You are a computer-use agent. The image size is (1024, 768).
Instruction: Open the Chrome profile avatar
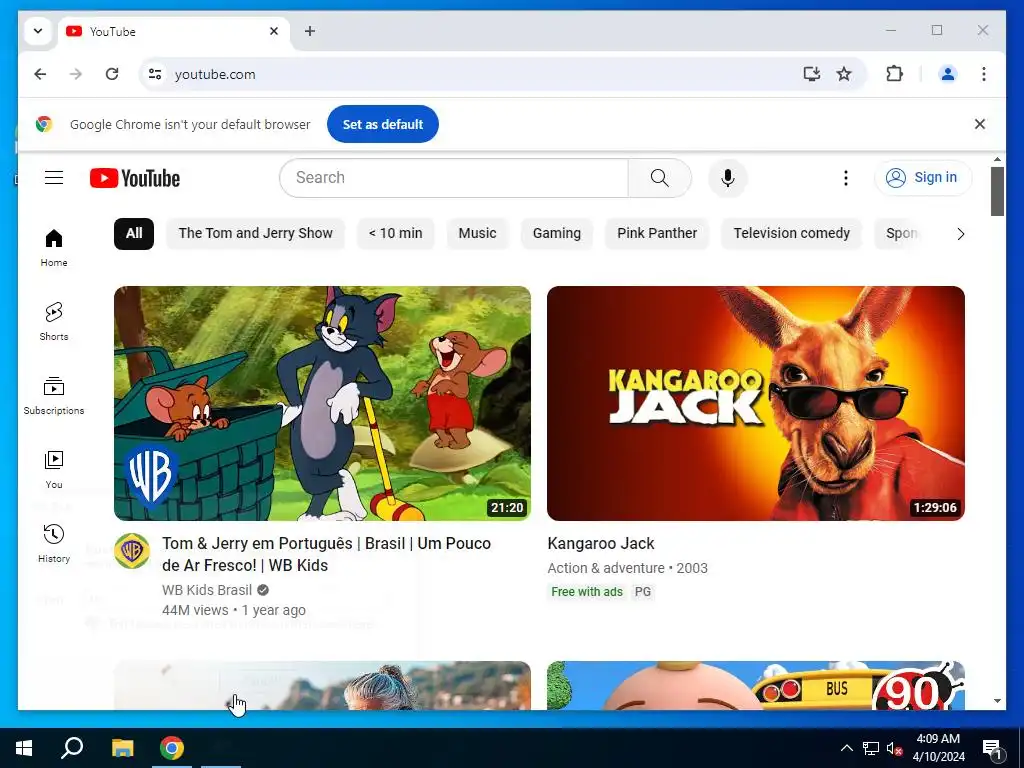click(948, 74)
